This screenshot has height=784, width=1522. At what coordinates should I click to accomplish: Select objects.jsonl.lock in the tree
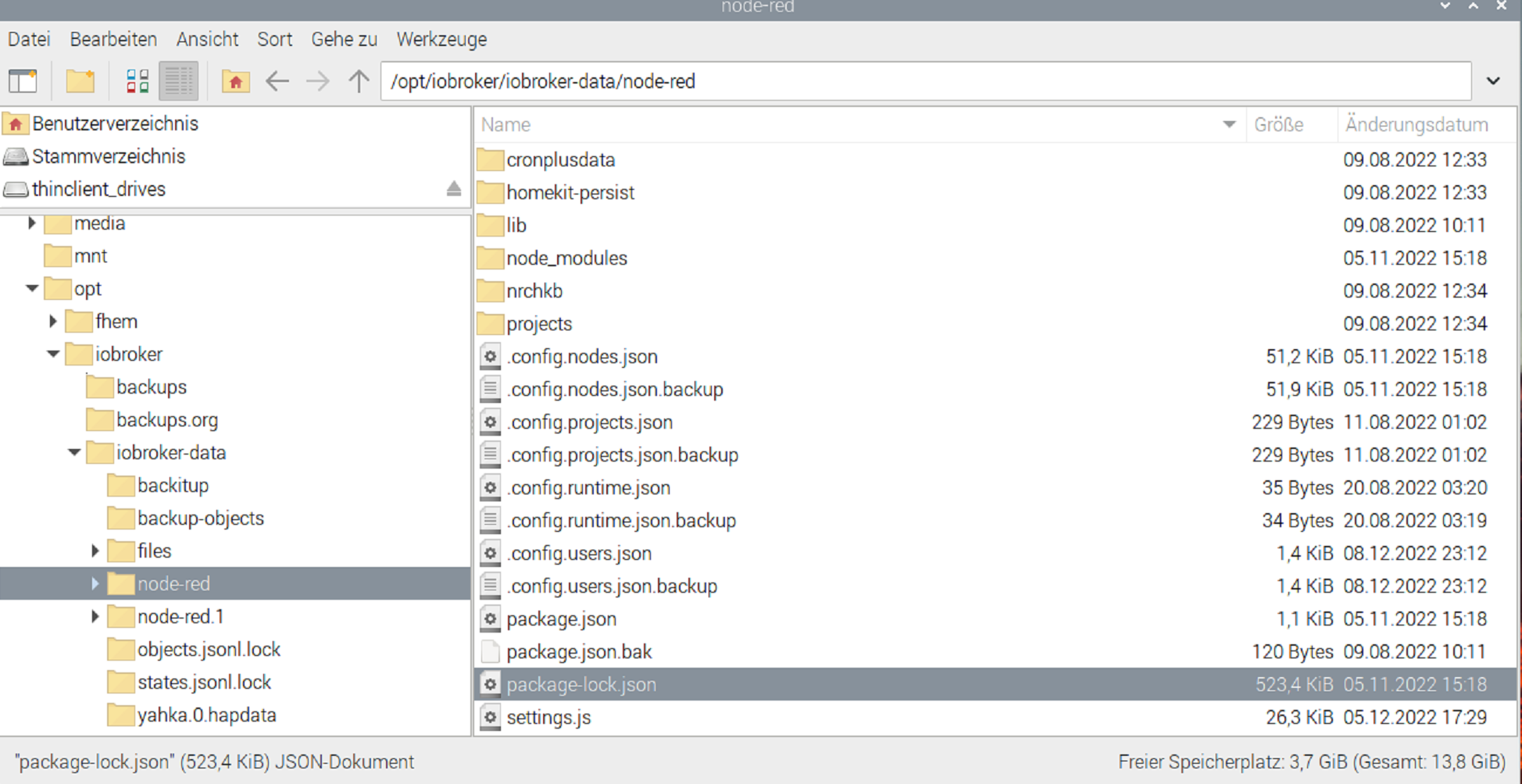(194, 650)
